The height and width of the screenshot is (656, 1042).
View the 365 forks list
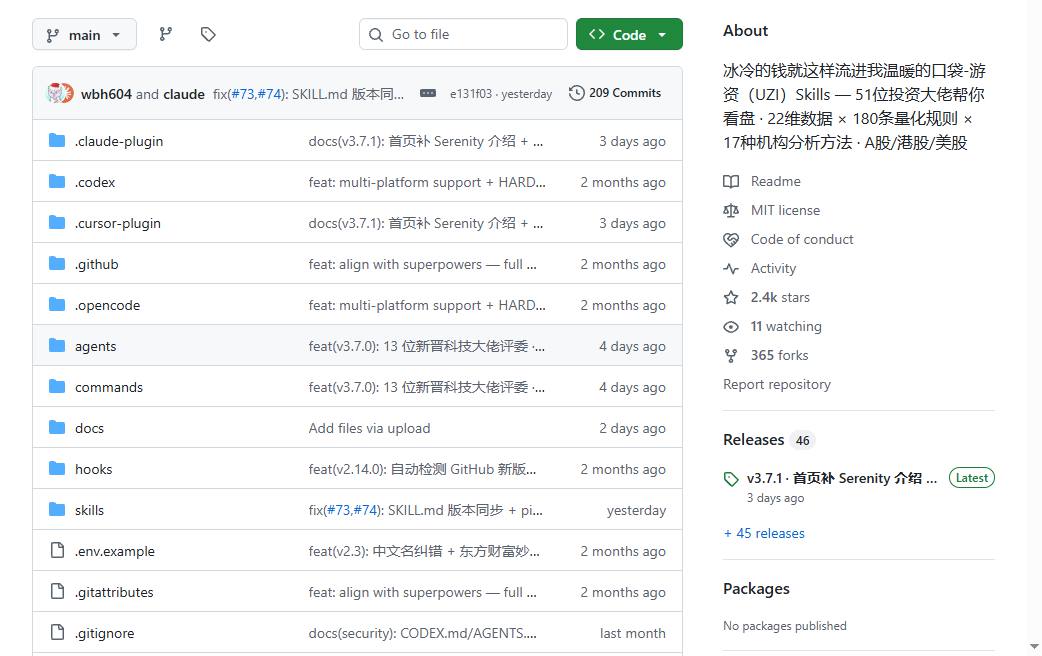pos(780,356)
